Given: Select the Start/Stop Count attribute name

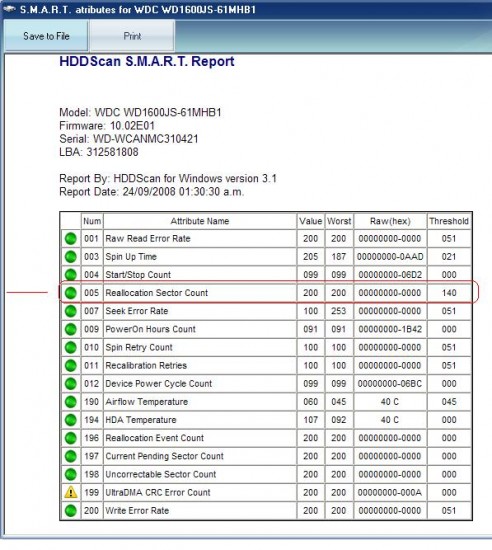Looking at the screenshot, I should pyautogui.click(x=138, y=275).
